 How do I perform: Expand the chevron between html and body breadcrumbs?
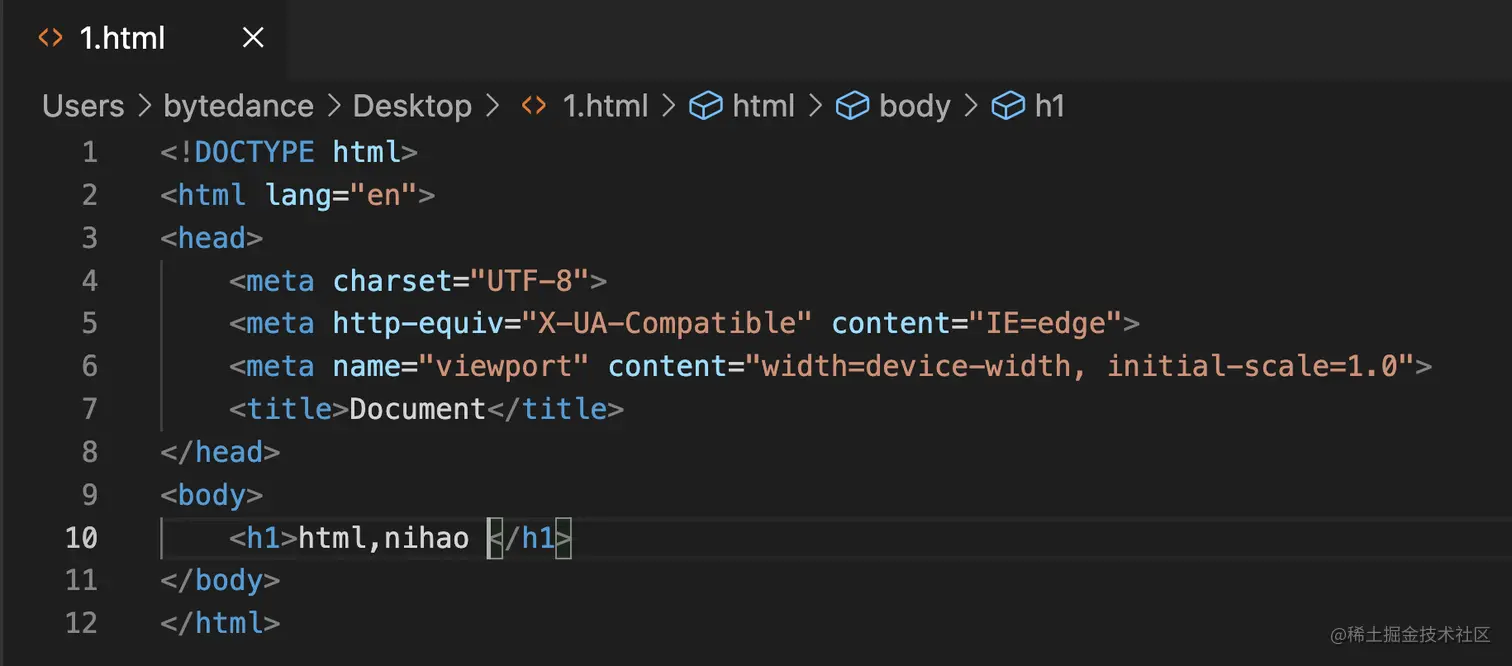(x=815, y=106)
